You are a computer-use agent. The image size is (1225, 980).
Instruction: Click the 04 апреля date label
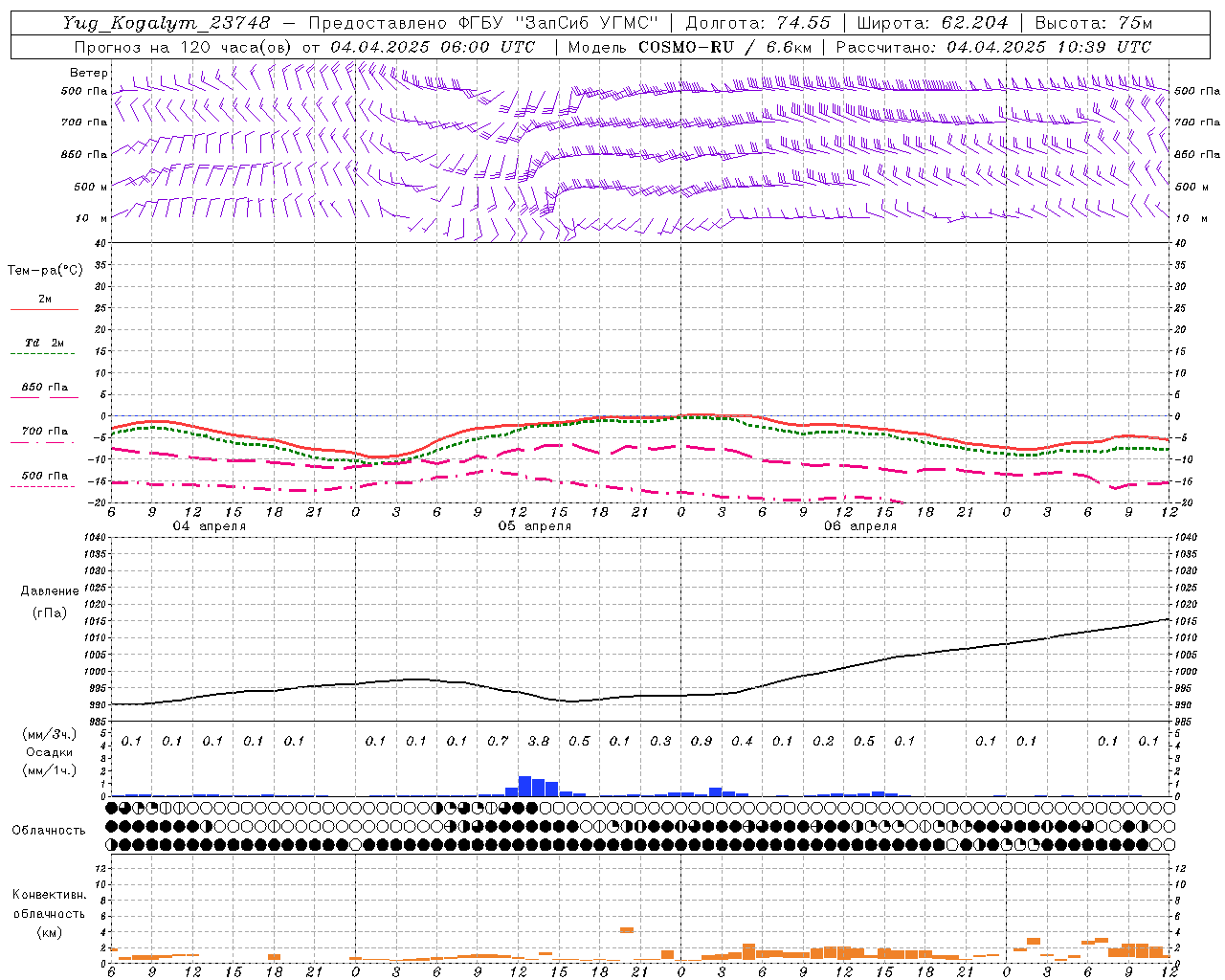click(209, 526)
